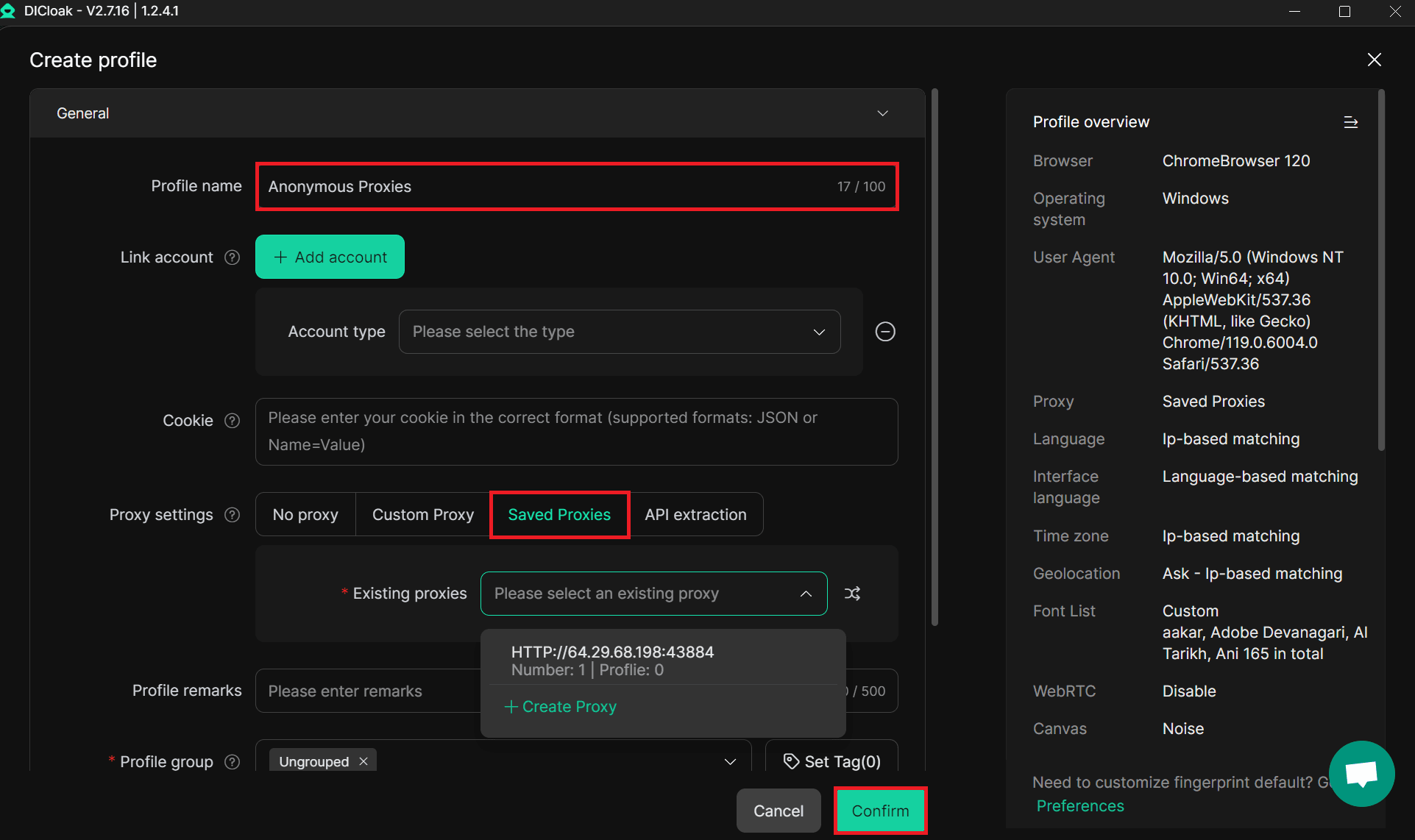Remove the Ungrouped tag

[363, 761]
